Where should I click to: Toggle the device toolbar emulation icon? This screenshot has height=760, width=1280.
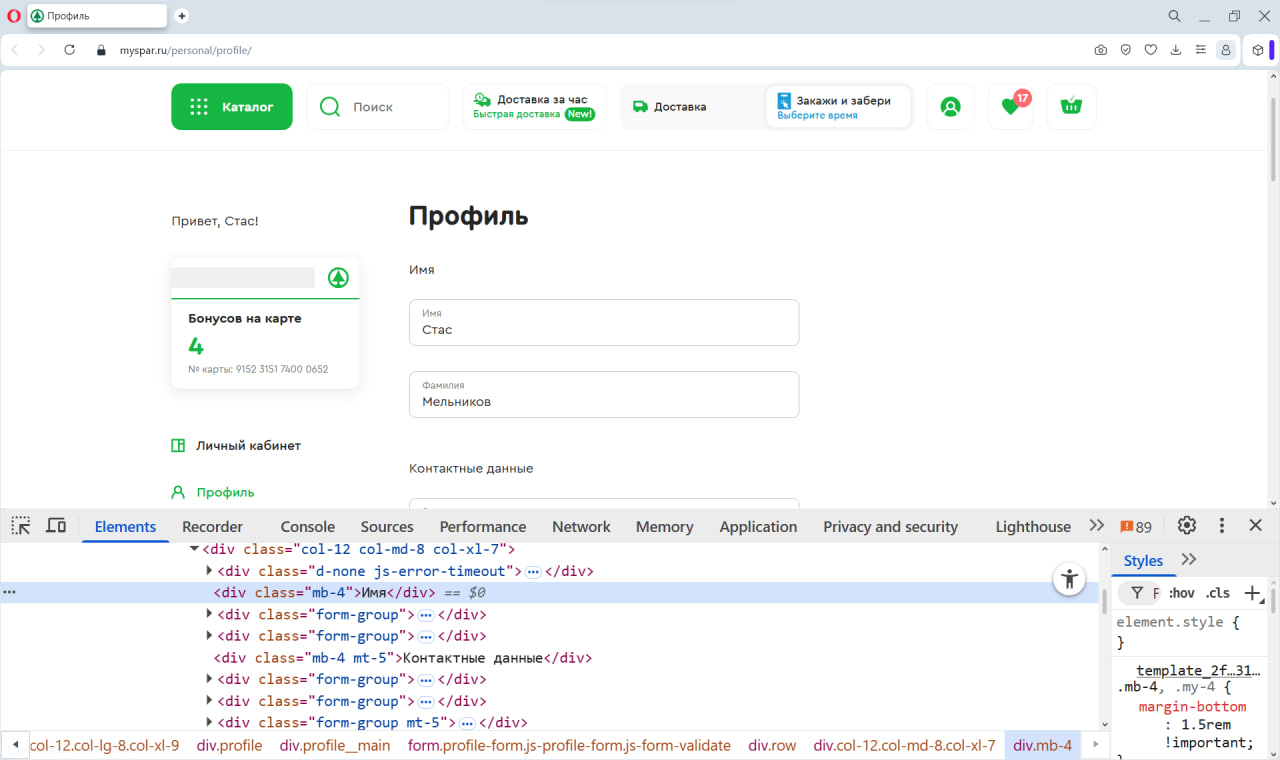56,526
